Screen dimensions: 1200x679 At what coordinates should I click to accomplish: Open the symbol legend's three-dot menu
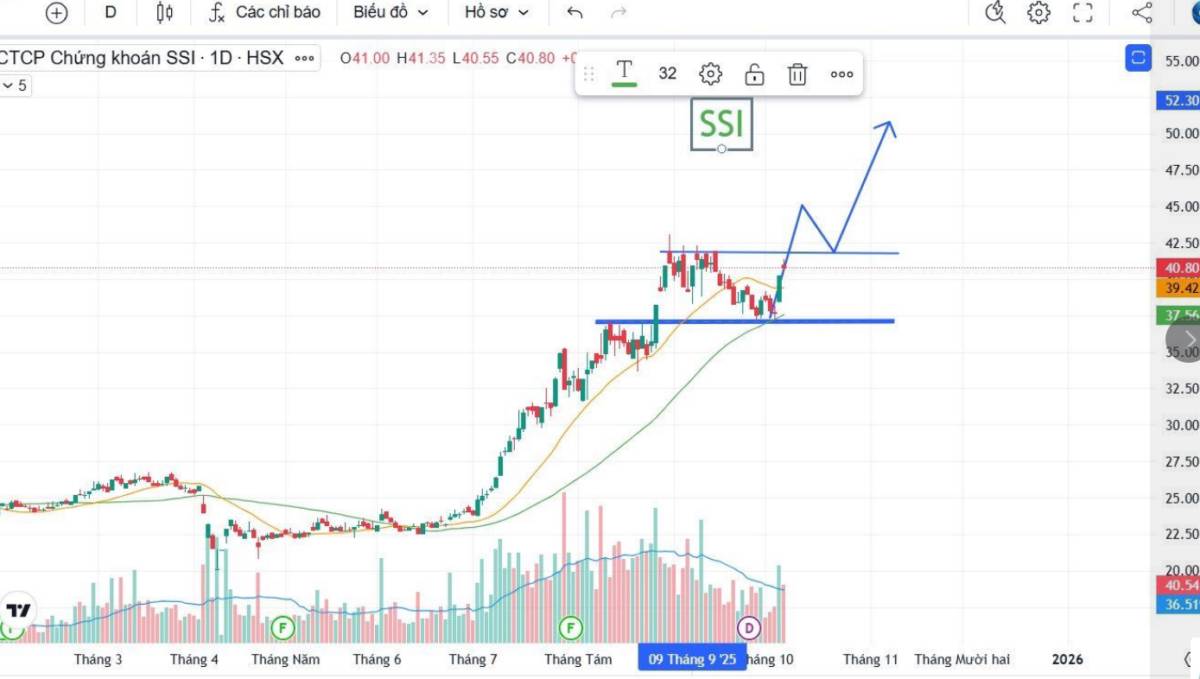[x=305, y=59]
